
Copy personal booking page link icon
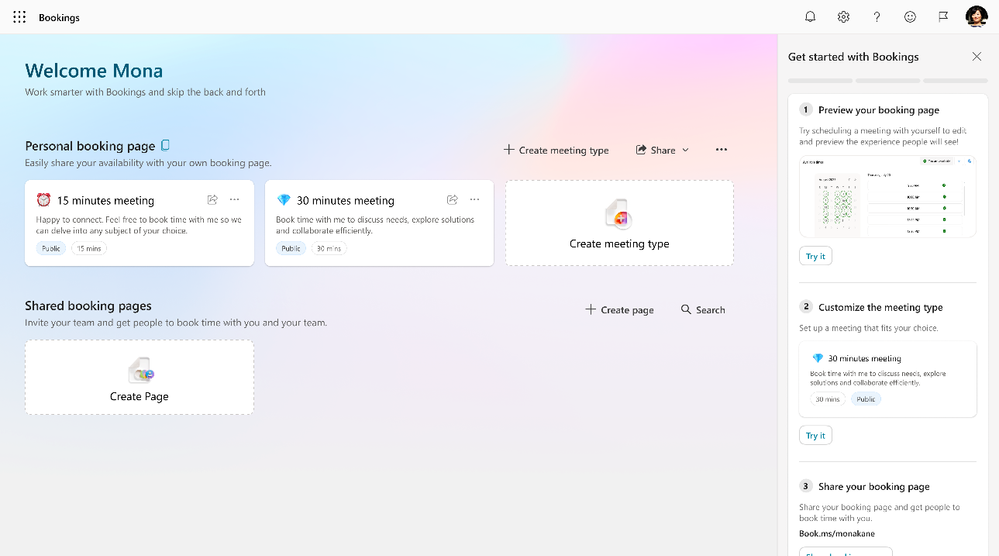[165, 145]
